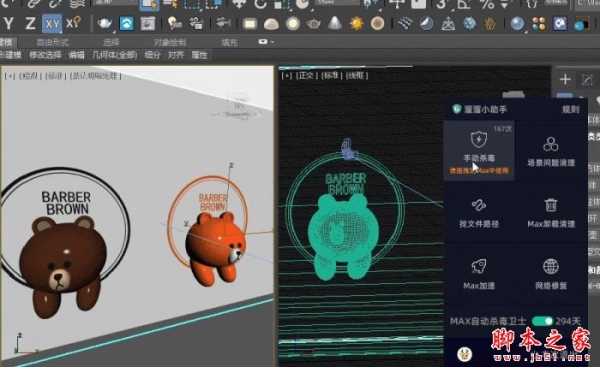This screenshot has height=367, width=600.
Task: Select the orange bear model in perspective view
Action: tap(215, 249)
